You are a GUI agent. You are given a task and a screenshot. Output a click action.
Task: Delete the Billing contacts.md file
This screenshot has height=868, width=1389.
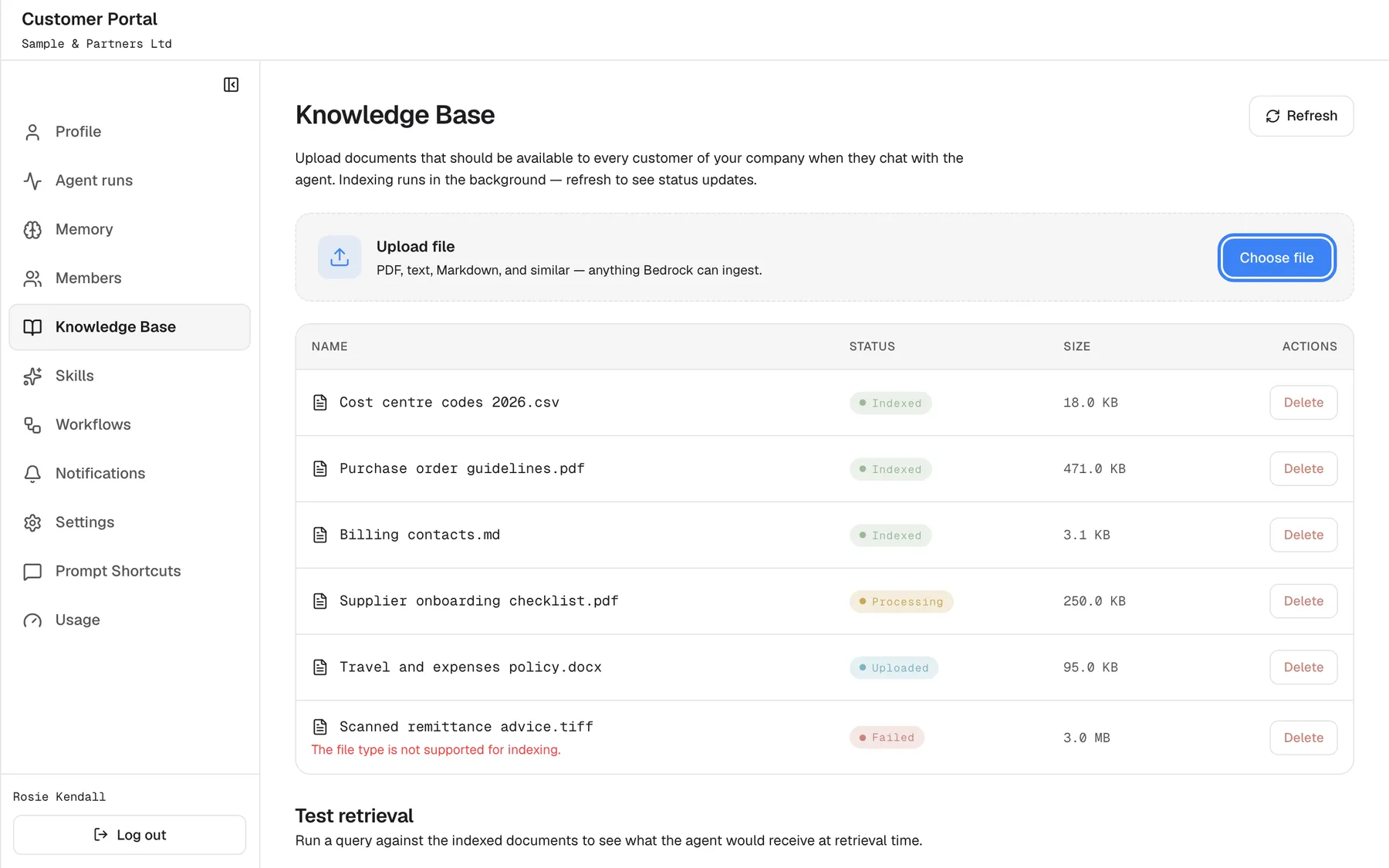click(1303, 535)
